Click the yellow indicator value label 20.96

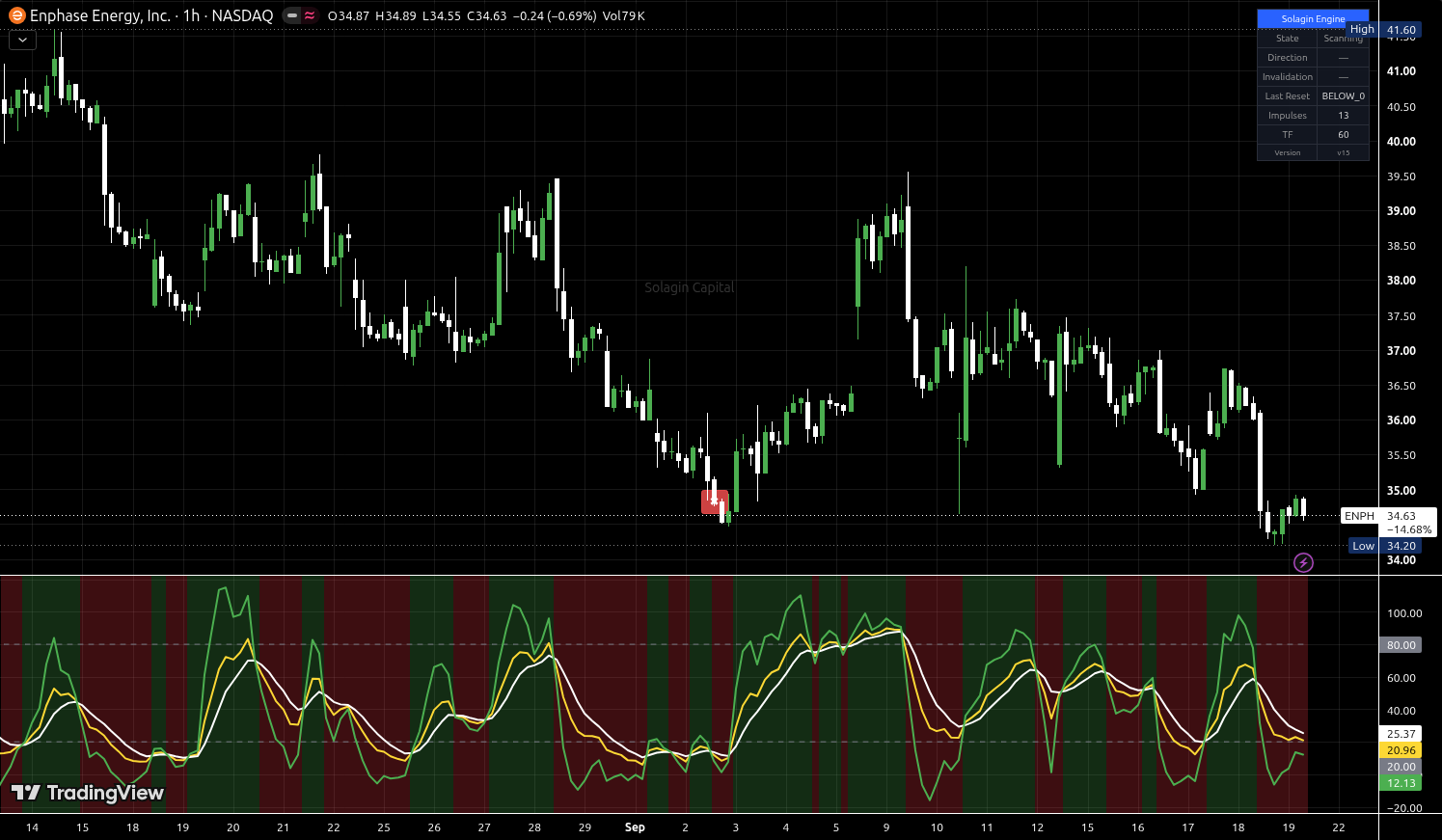pos(1401,750)
